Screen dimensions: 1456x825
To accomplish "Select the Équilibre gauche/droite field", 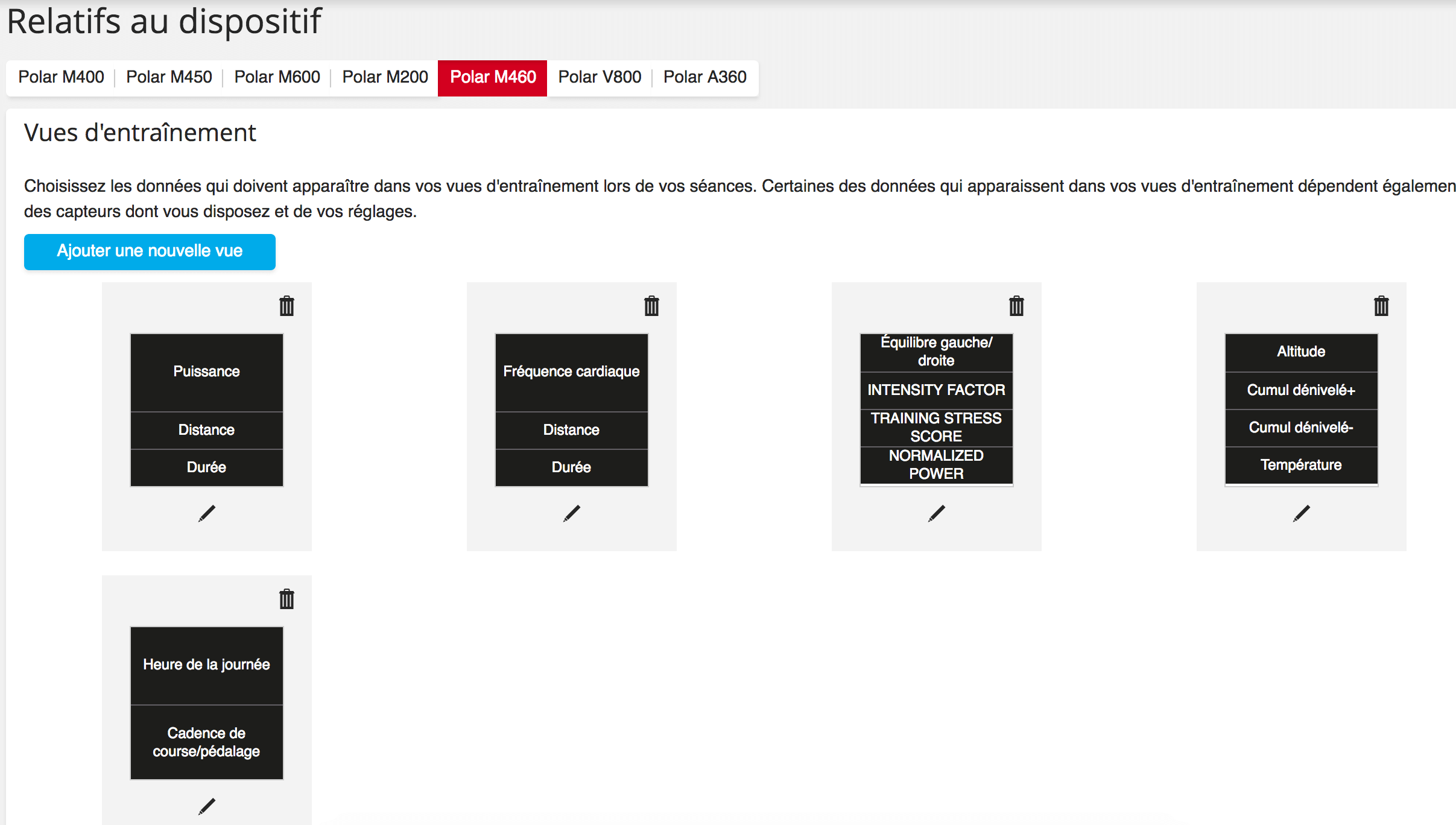I will coord(937,352).
